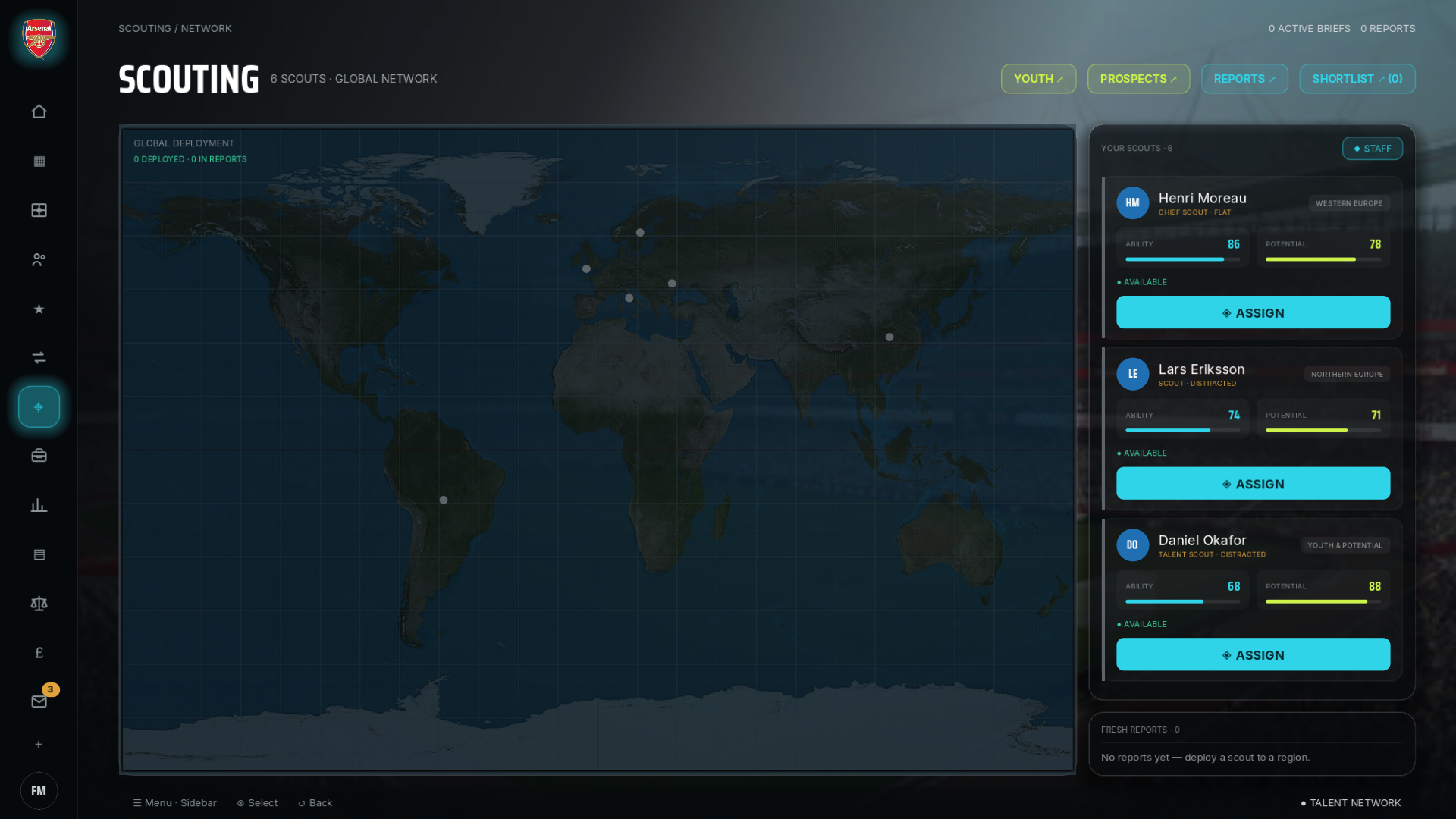Viewport: 1456px width, 819px height.
Task: Select the active scouting crosshair sidebar icon
Action: point(39,406)
